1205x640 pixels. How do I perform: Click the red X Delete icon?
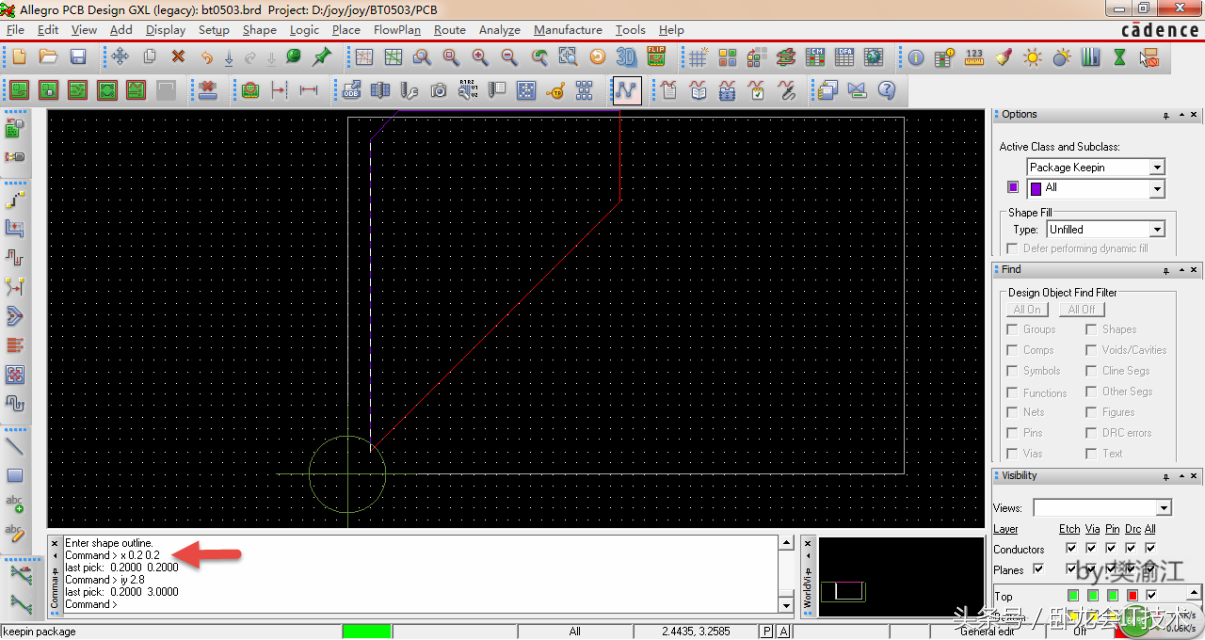(x=178, y=57)
